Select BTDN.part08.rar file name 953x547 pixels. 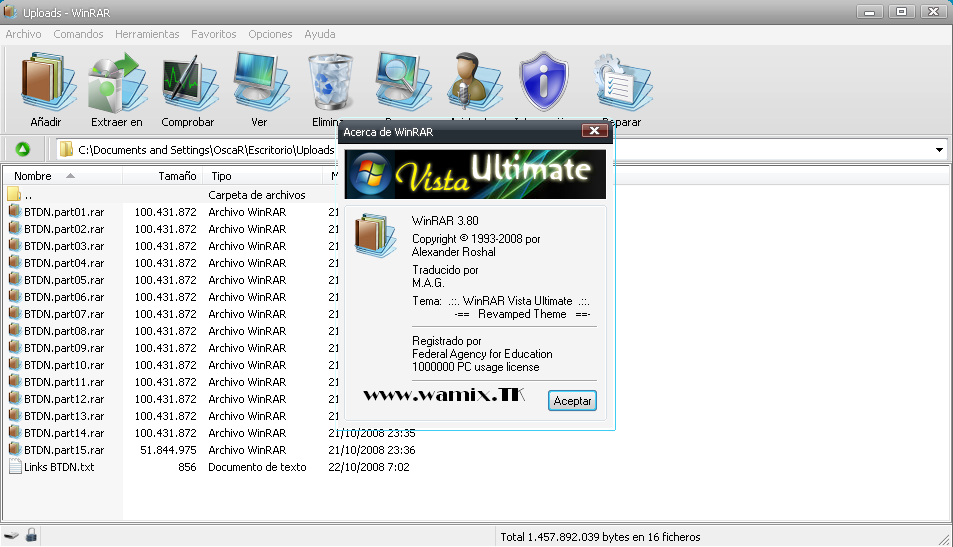click(64, 331)
